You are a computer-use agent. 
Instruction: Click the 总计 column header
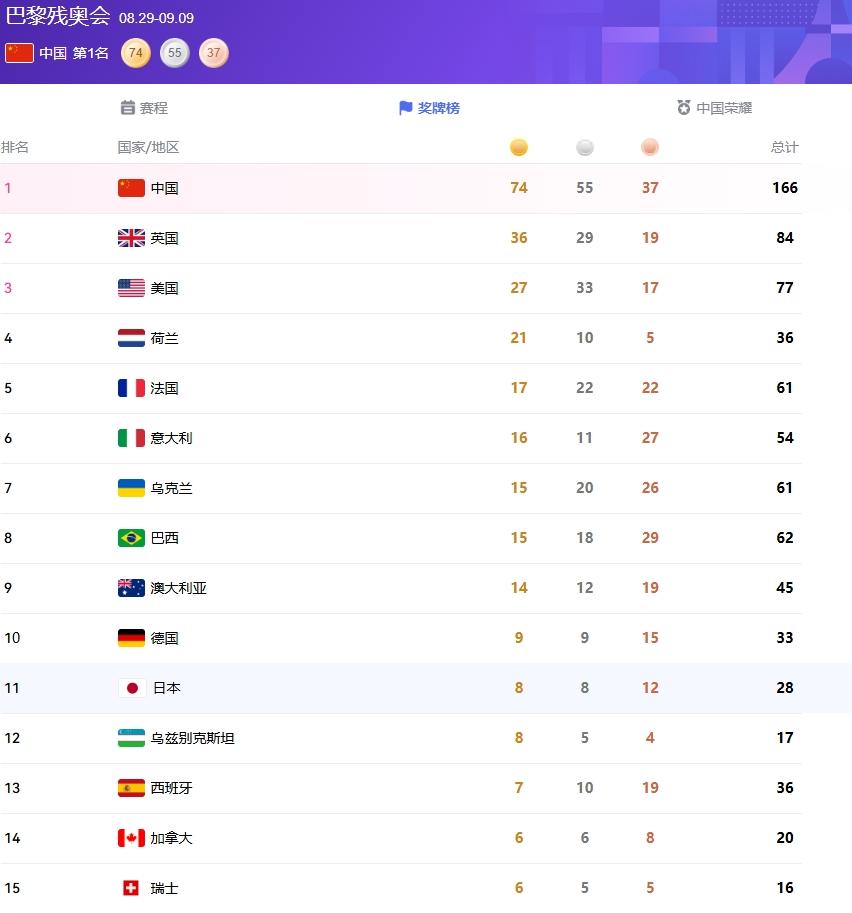[784, 147]
